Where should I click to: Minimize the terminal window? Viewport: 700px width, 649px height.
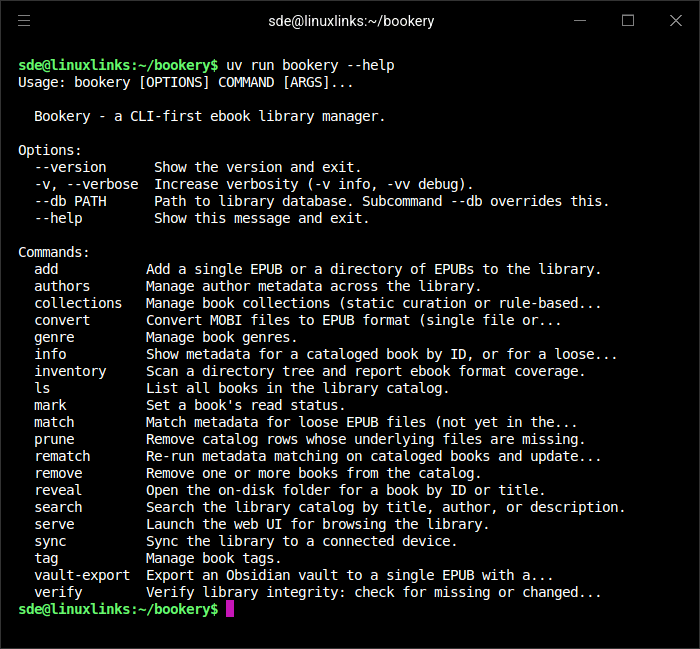coord(579,21)
